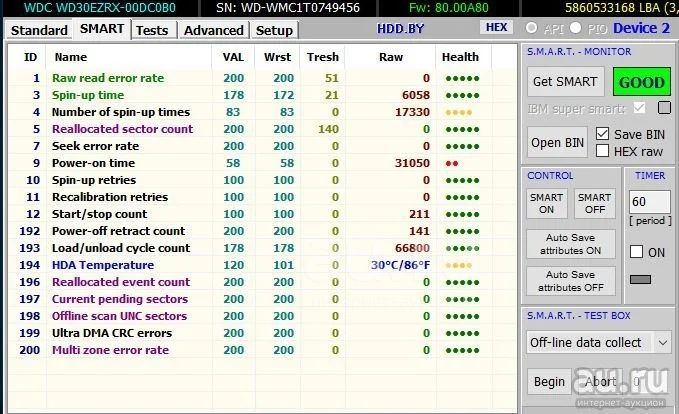Click Auto Save attributes ON
Screen dimensions: 679x414
coord(571,244)
